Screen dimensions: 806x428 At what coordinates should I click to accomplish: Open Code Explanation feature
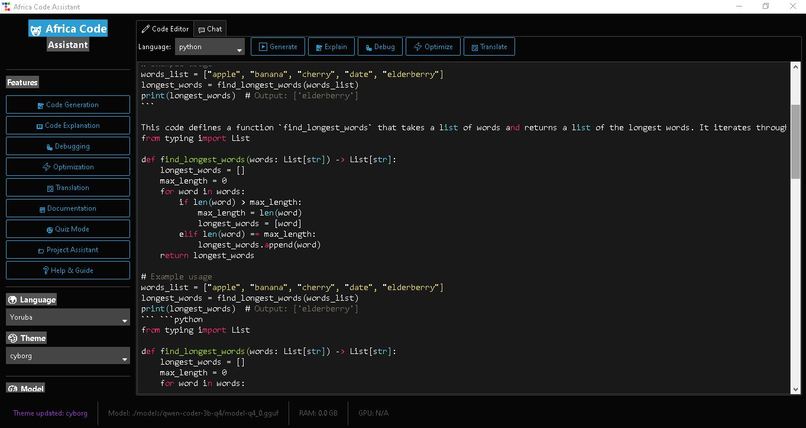coord(68,125)
